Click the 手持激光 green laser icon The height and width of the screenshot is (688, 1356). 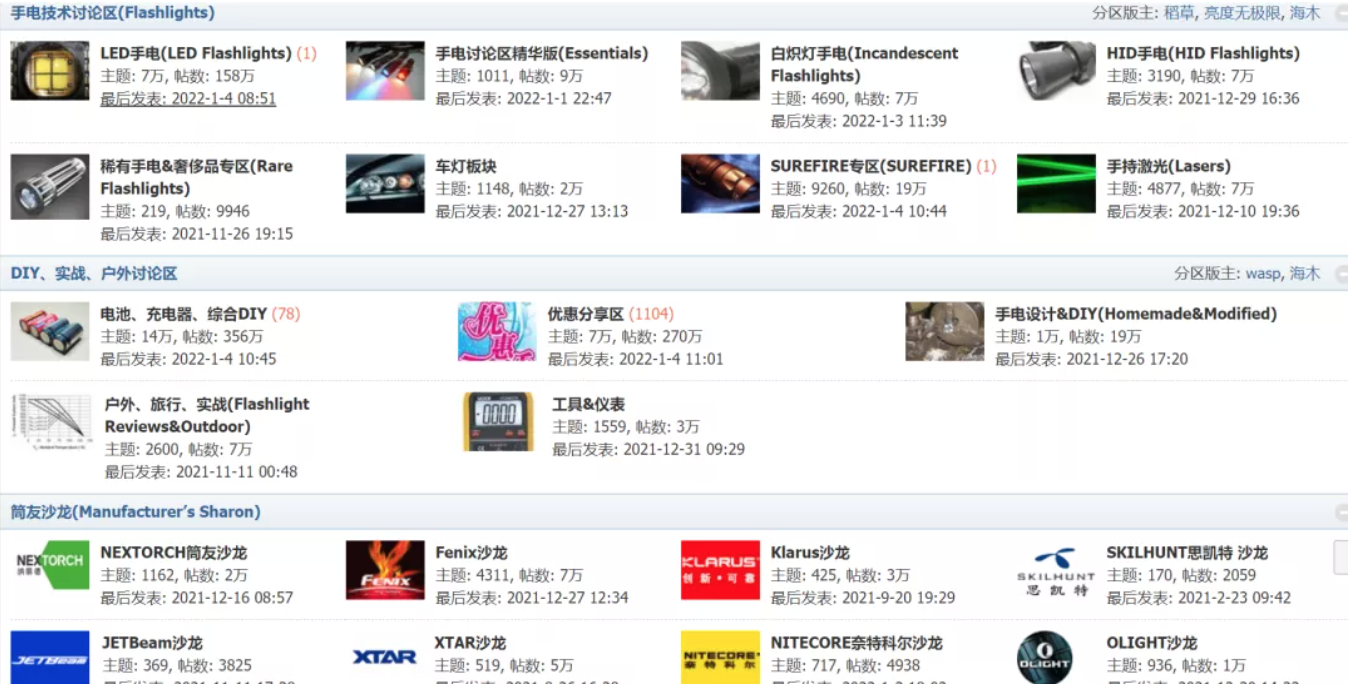pos(1056,184)
